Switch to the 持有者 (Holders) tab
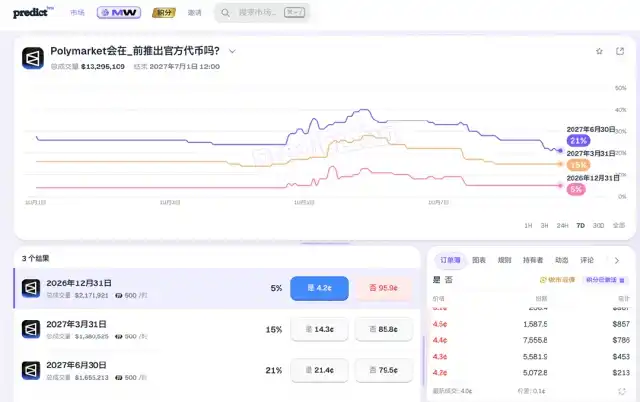 (533, 260)
